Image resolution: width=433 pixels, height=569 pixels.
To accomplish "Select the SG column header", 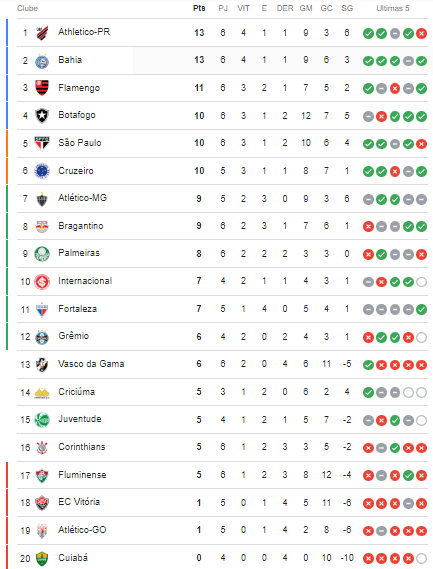I will click(347, 8).
